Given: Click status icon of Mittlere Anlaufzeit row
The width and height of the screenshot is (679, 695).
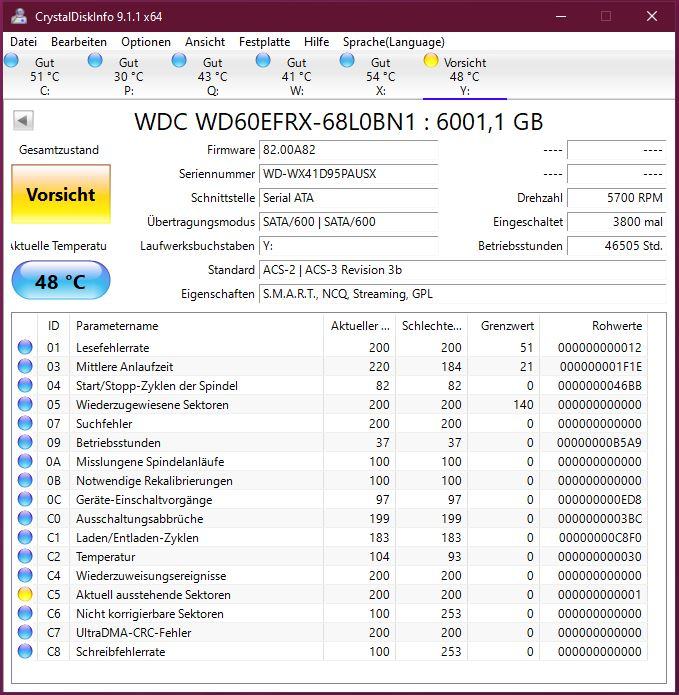Looking at the screenshot, I should (25, 366).
